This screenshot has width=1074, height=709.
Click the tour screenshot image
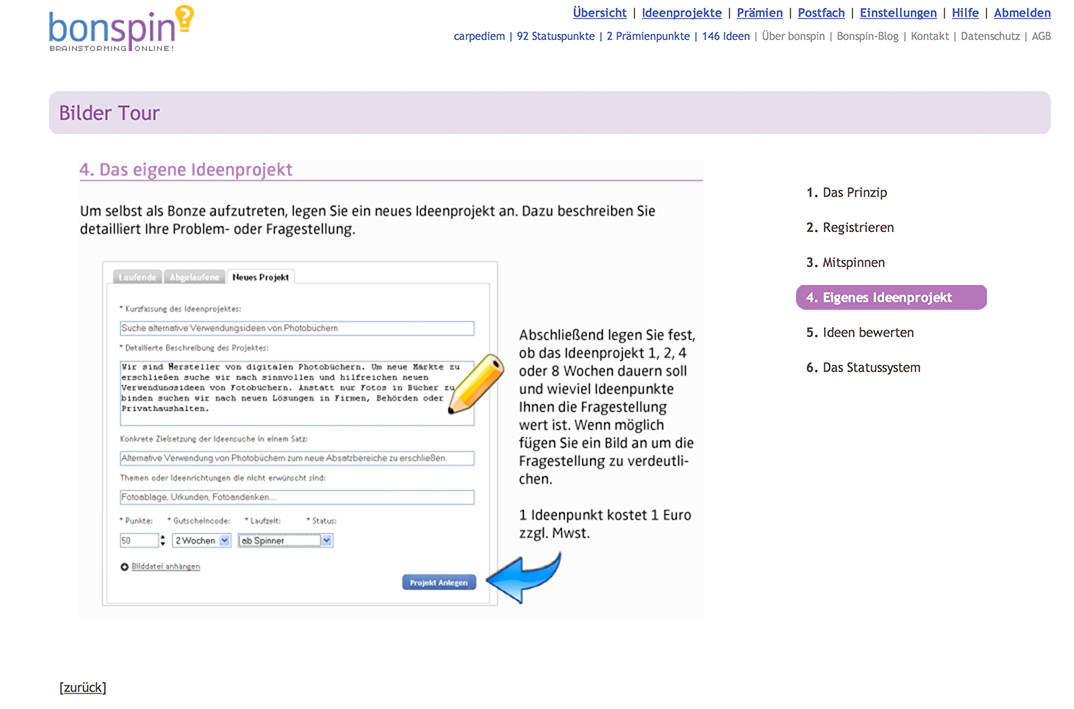click(391, 388)
